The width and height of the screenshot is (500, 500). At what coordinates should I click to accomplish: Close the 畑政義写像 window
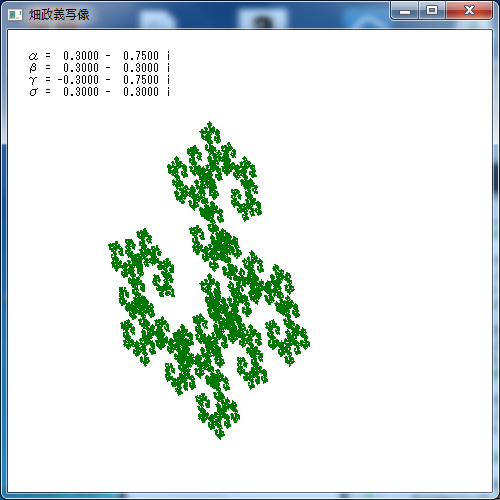(469, 11)
